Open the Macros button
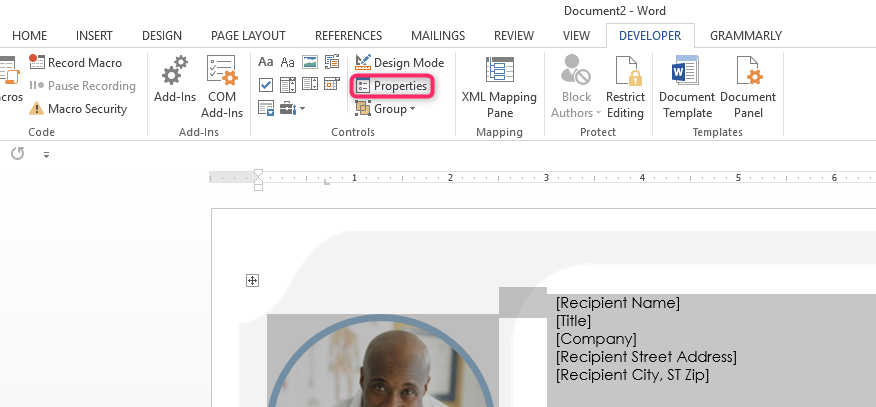The width and height of the screenshot is (876, 407). pyautogui.click(x=11, y=79)
